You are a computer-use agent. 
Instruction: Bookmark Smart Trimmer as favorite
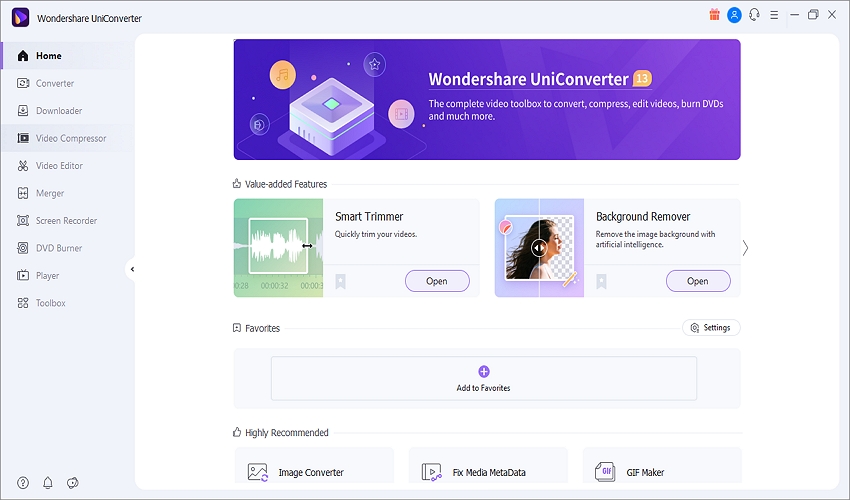[x=340, y=281]
